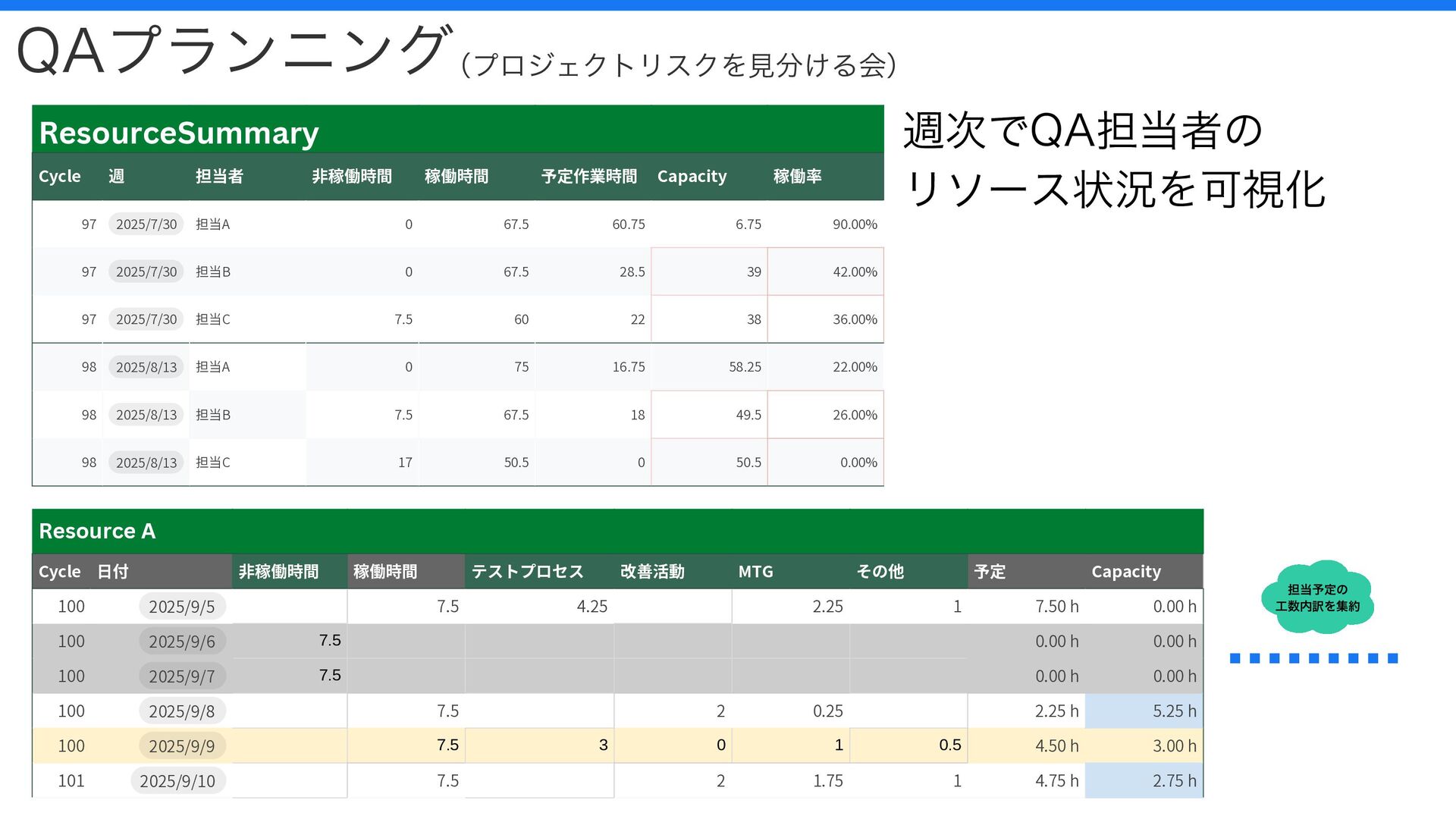Click the 予定作業時間 column header
Screen dimensions: 1456x819
(x=589, y=177)
